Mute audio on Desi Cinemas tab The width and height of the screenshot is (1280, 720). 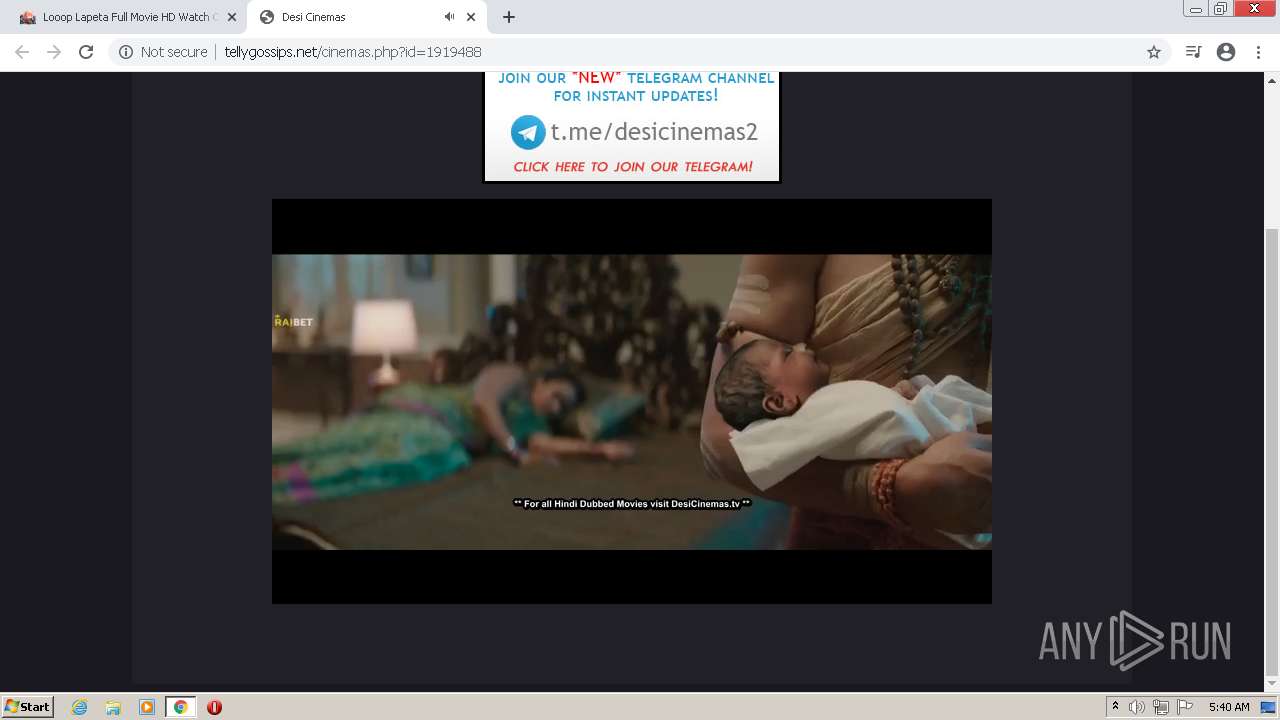(x=449, y=17)
